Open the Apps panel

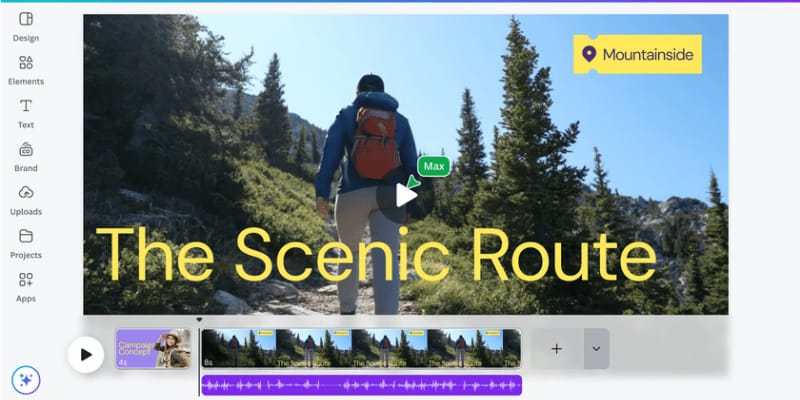pos(26,287)
